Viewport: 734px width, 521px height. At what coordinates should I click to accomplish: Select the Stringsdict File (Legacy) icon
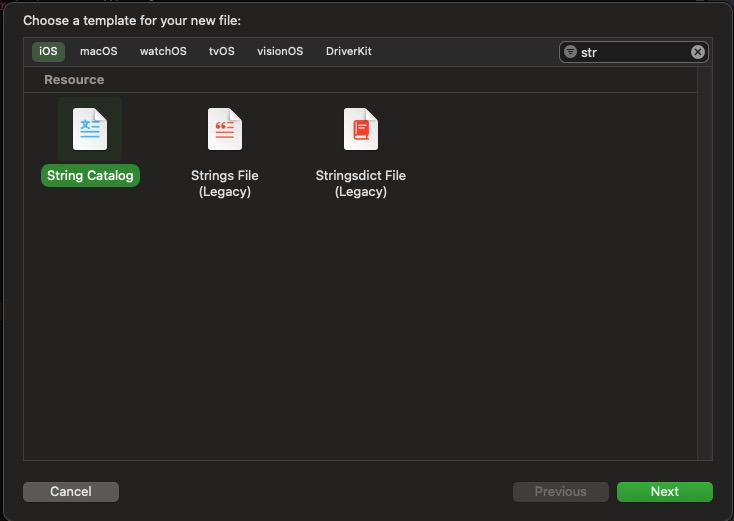pyautogui.click(x=360, y=129)
